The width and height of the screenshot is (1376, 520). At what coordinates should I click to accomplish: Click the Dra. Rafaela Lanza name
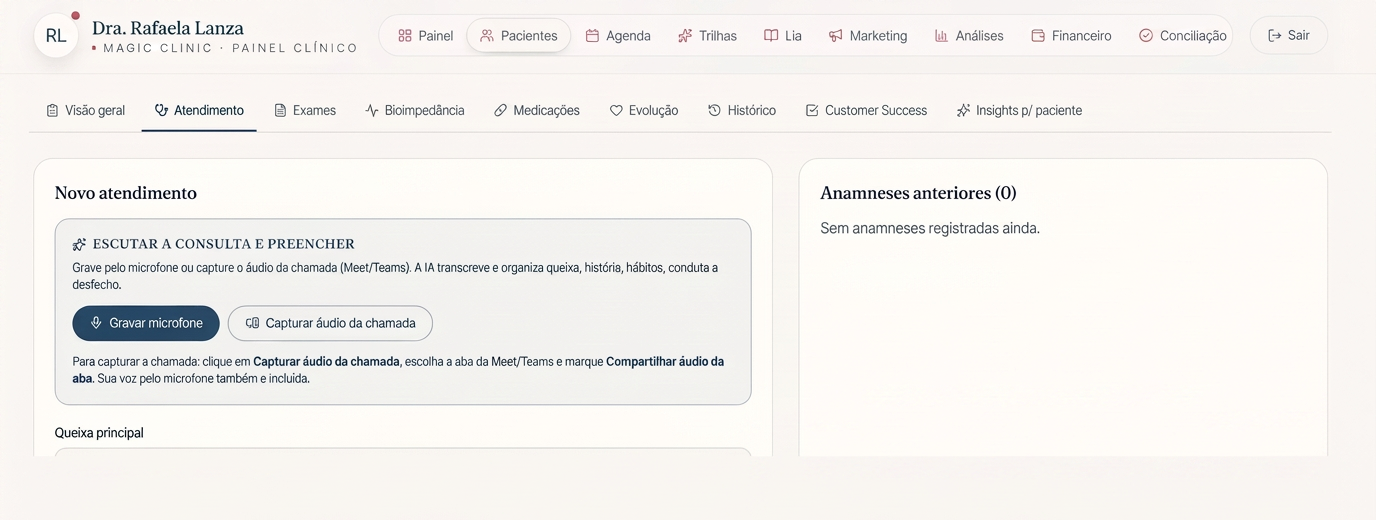168,28
